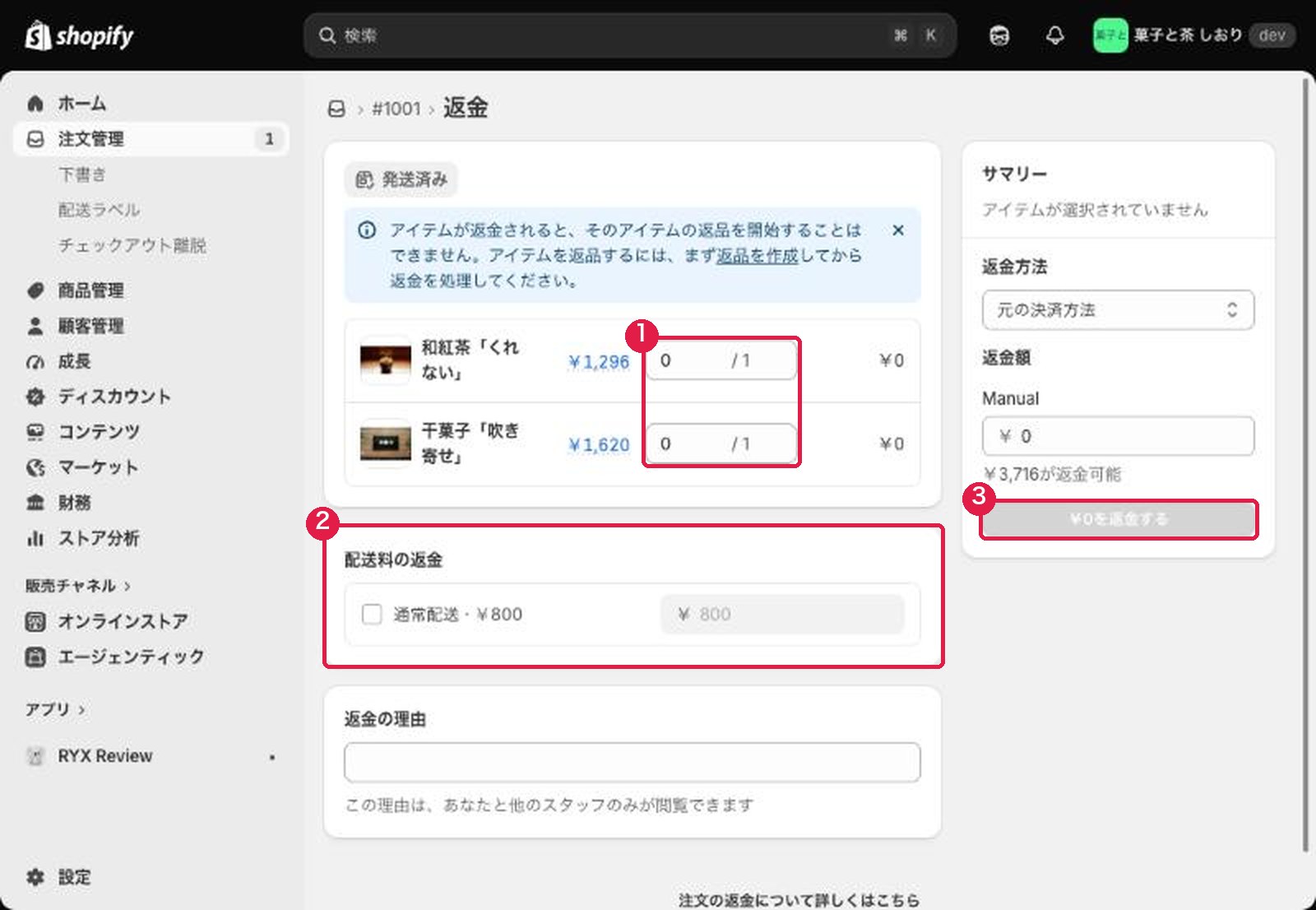This screenshot has width=1316, height=910.
Task: Click the コンテンツ icon in sidebar
Action: [35, 432]
